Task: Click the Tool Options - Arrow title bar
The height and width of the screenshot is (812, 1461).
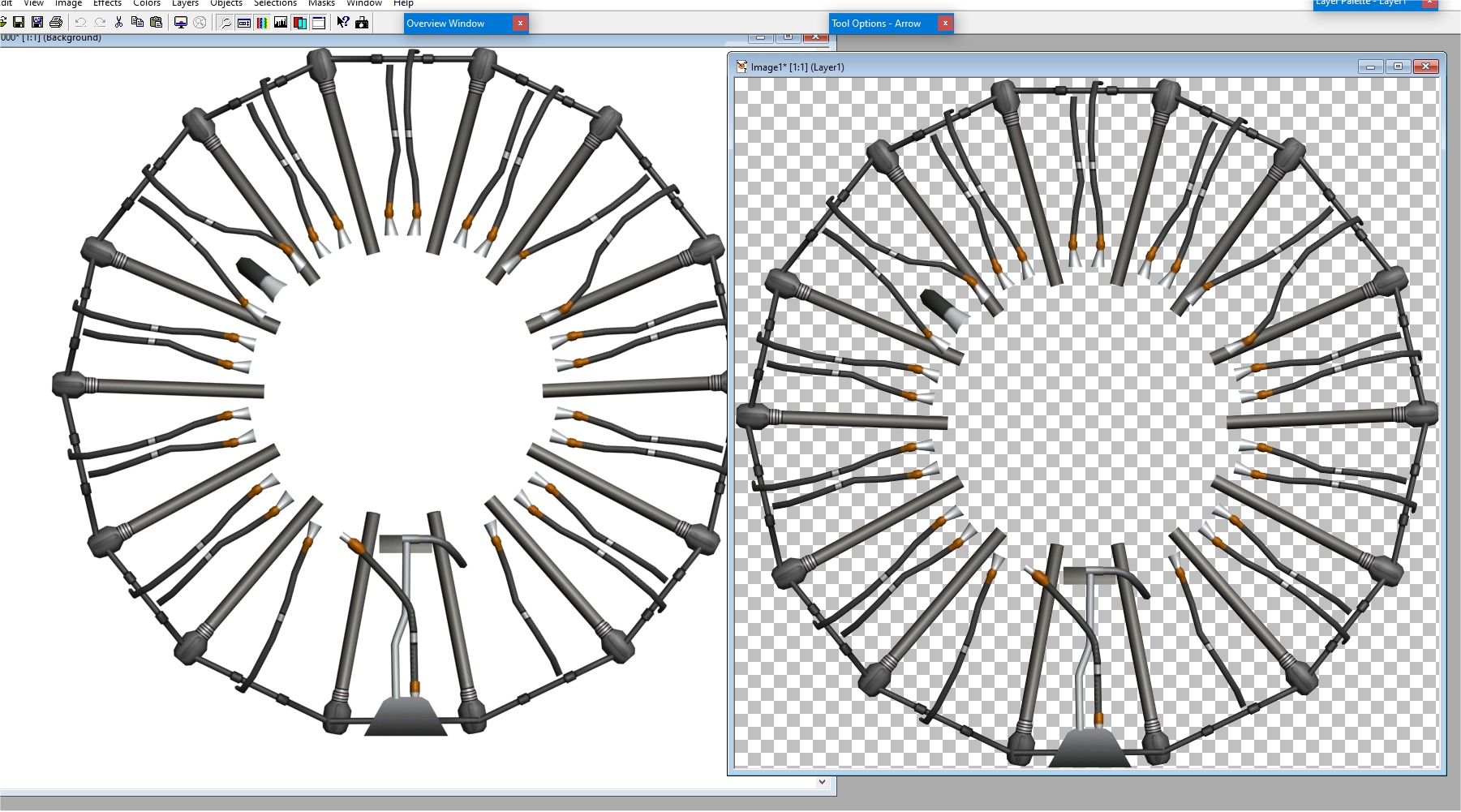Action: pos(892,24)
